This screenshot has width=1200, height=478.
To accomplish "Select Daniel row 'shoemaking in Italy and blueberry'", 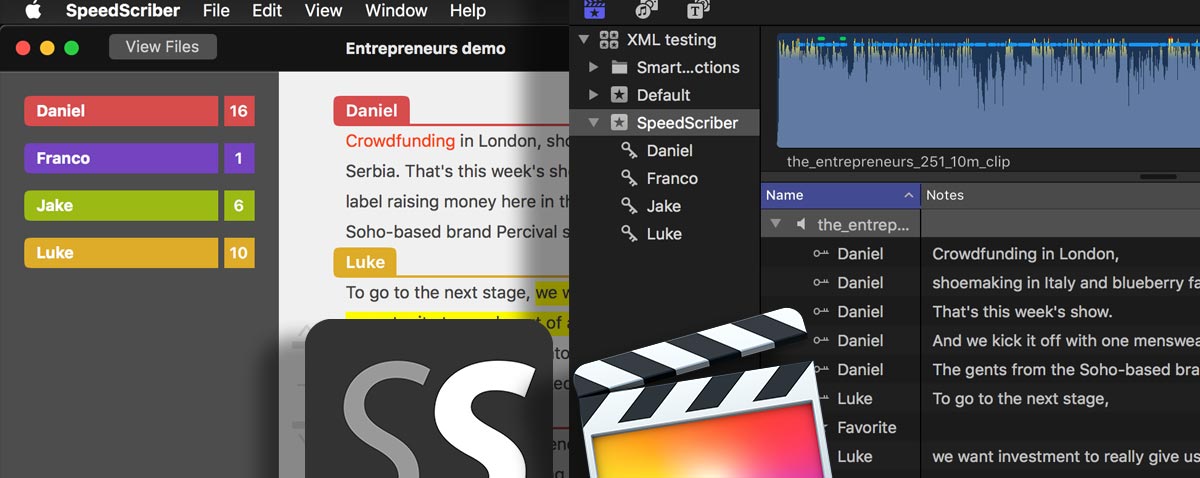I will coord(980,283).
